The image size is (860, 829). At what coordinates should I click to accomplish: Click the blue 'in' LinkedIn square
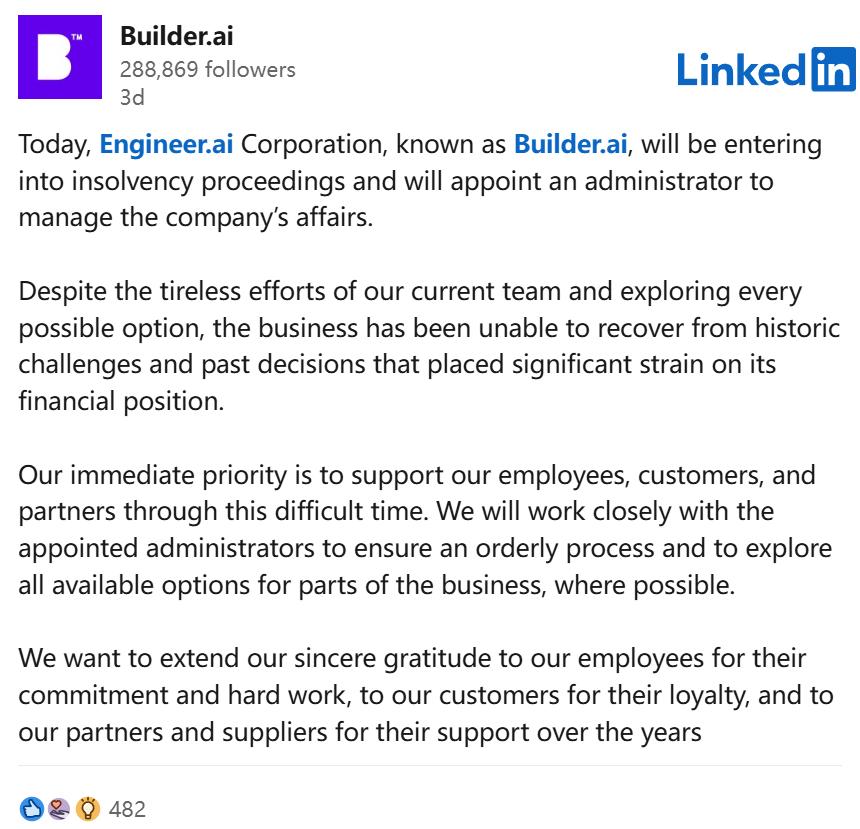pos(833,67)
